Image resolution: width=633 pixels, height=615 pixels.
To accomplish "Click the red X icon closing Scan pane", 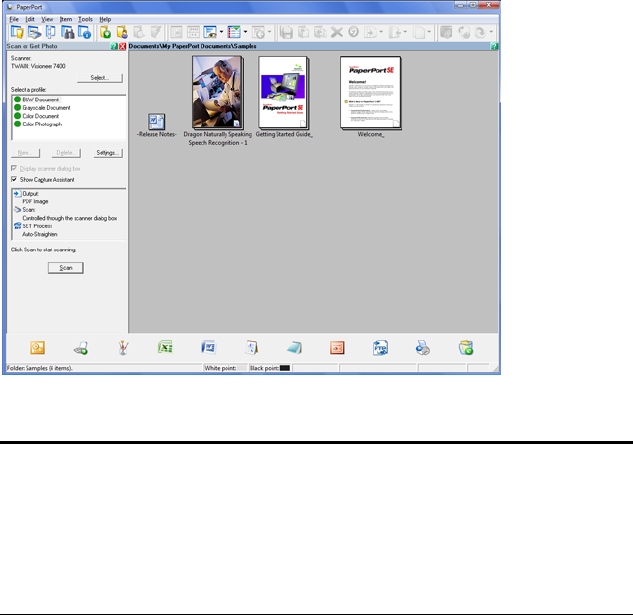I will 122,48.
